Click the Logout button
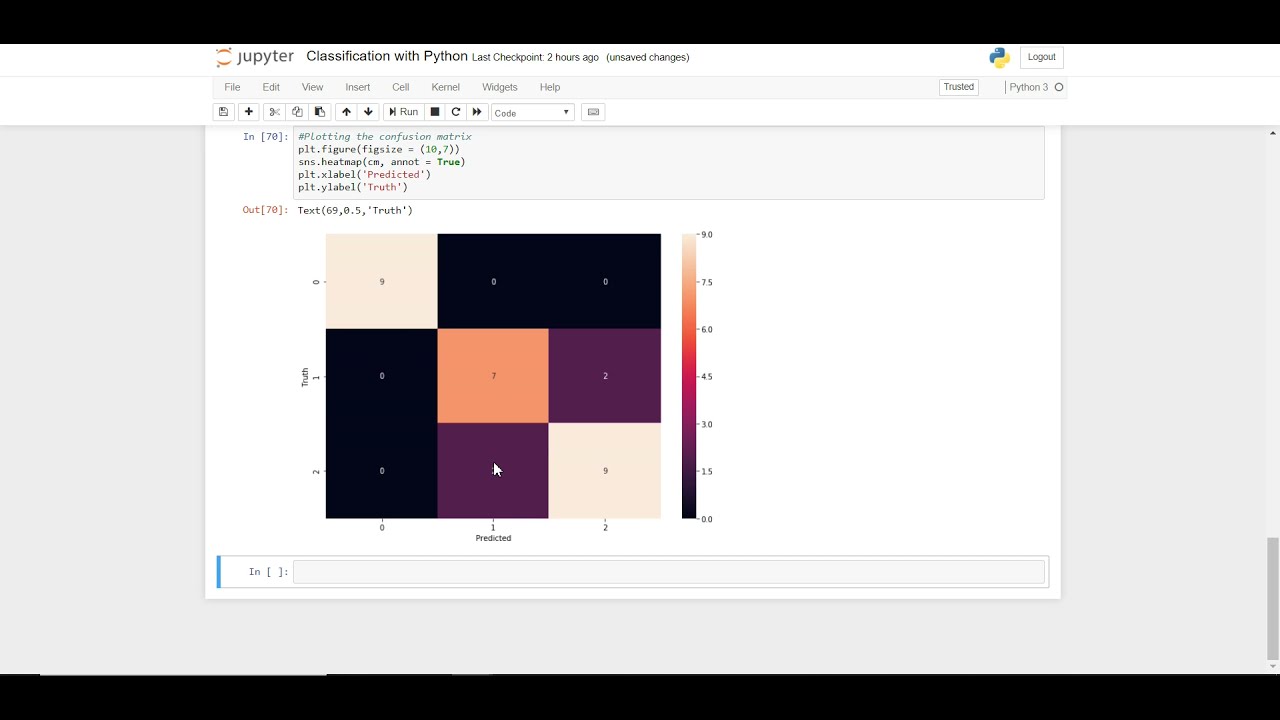 click(x=1041, y=57)
